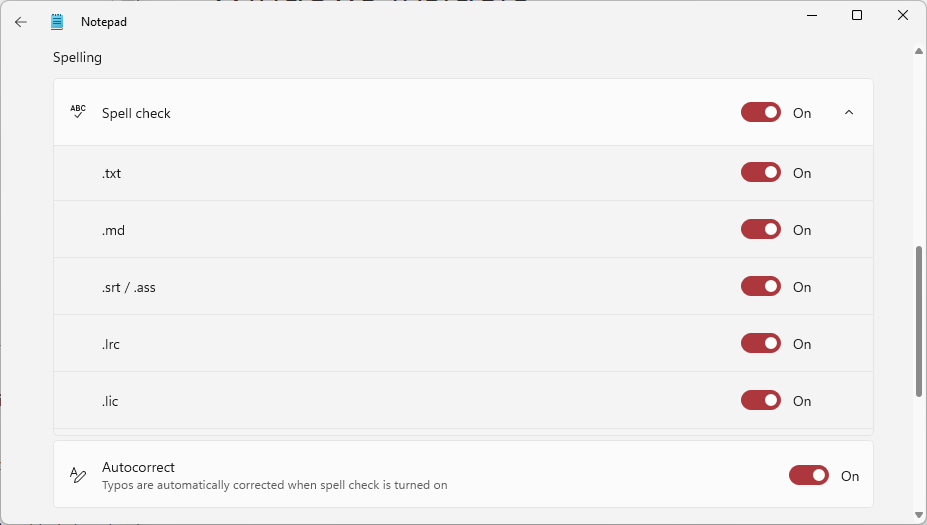Turn off the main Spell check toggle
The height and width of the screenshot is (525, 927).
pos(761,112)
